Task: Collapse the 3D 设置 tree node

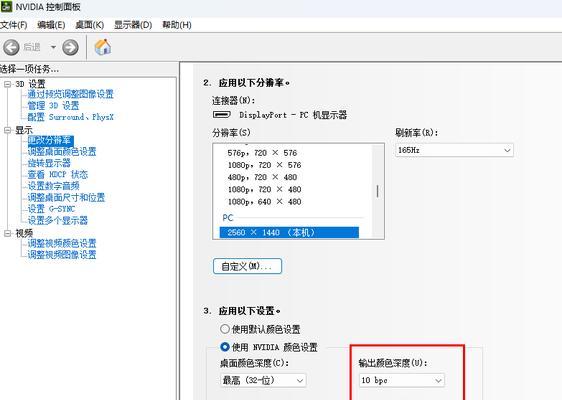Action: coord(8,84)
